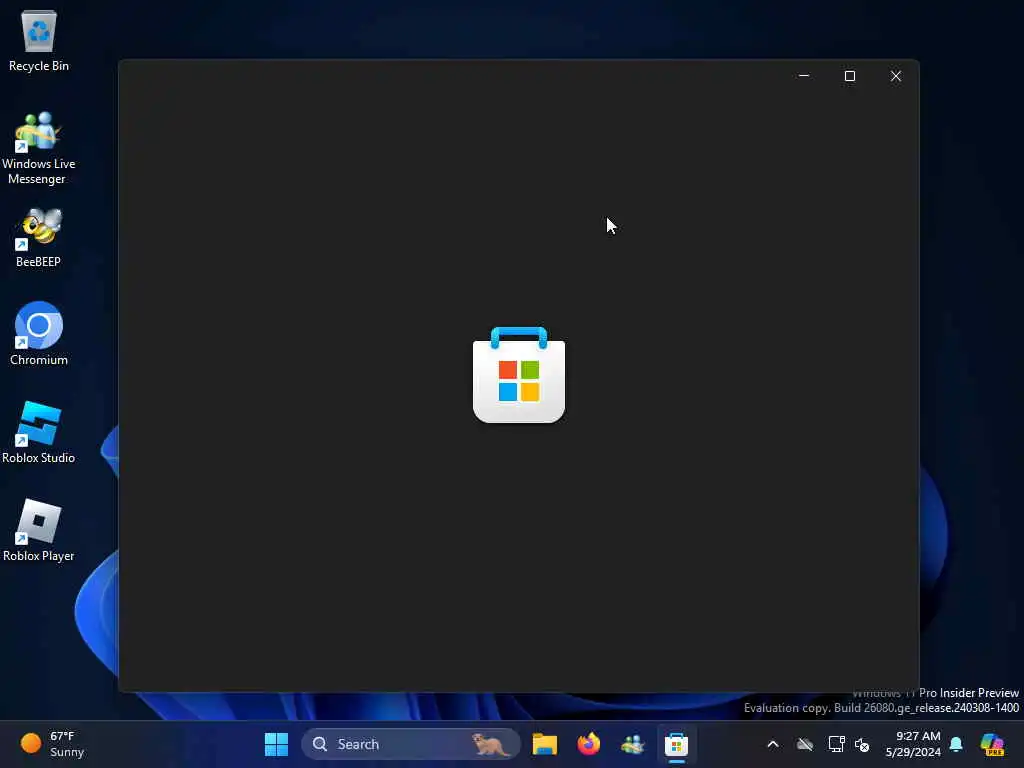Maximize the Microsoft Store window
This screenshot has width=1024, height=768.
(850, 76)
